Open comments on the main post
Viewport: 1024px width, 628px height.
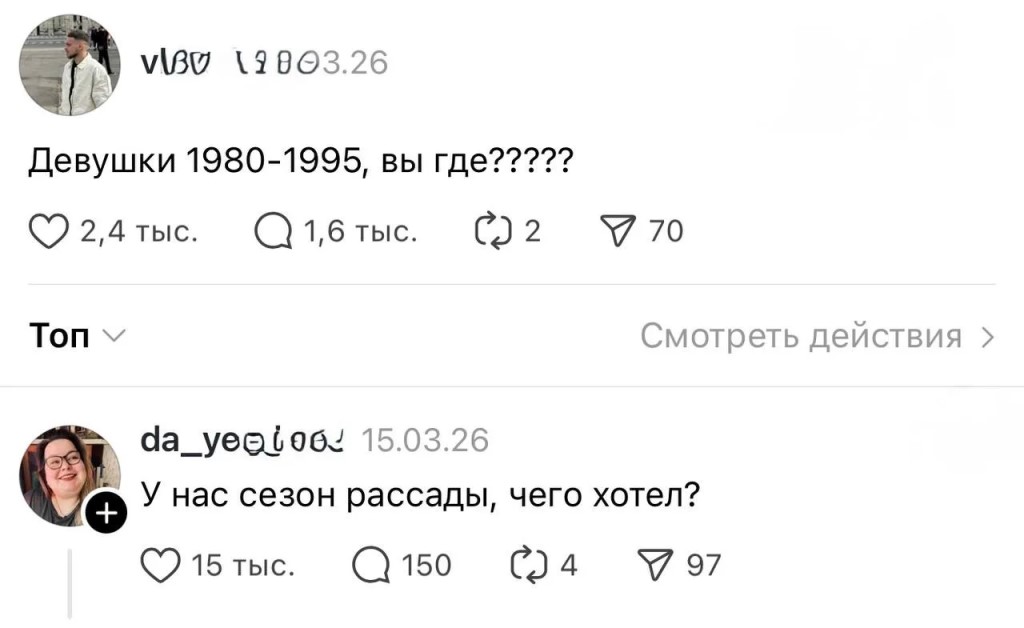pyautogui.click(x=273, y=232)
